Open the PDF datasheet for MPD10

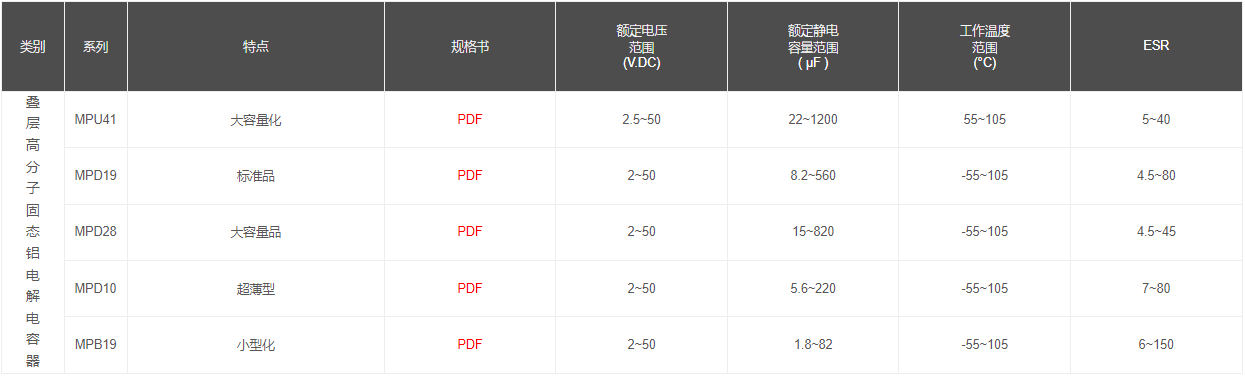pyautogui.click(x=470, y=288)
